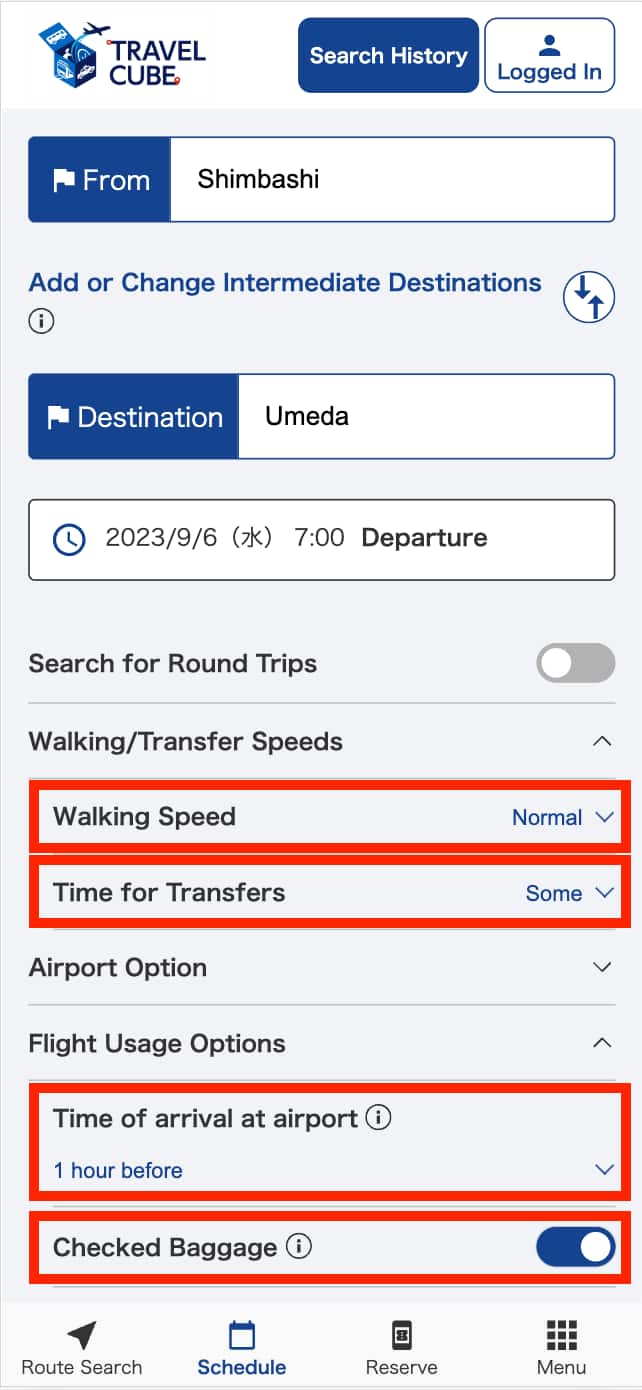Click the Logged In account button
The height and width of the screenshot is (1390, 642).
click(549, 56)
